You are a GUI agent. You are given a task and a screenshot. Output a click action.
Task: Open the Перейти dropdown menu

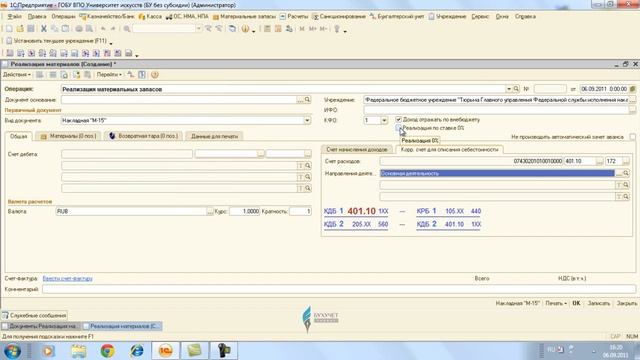(109, 75)
